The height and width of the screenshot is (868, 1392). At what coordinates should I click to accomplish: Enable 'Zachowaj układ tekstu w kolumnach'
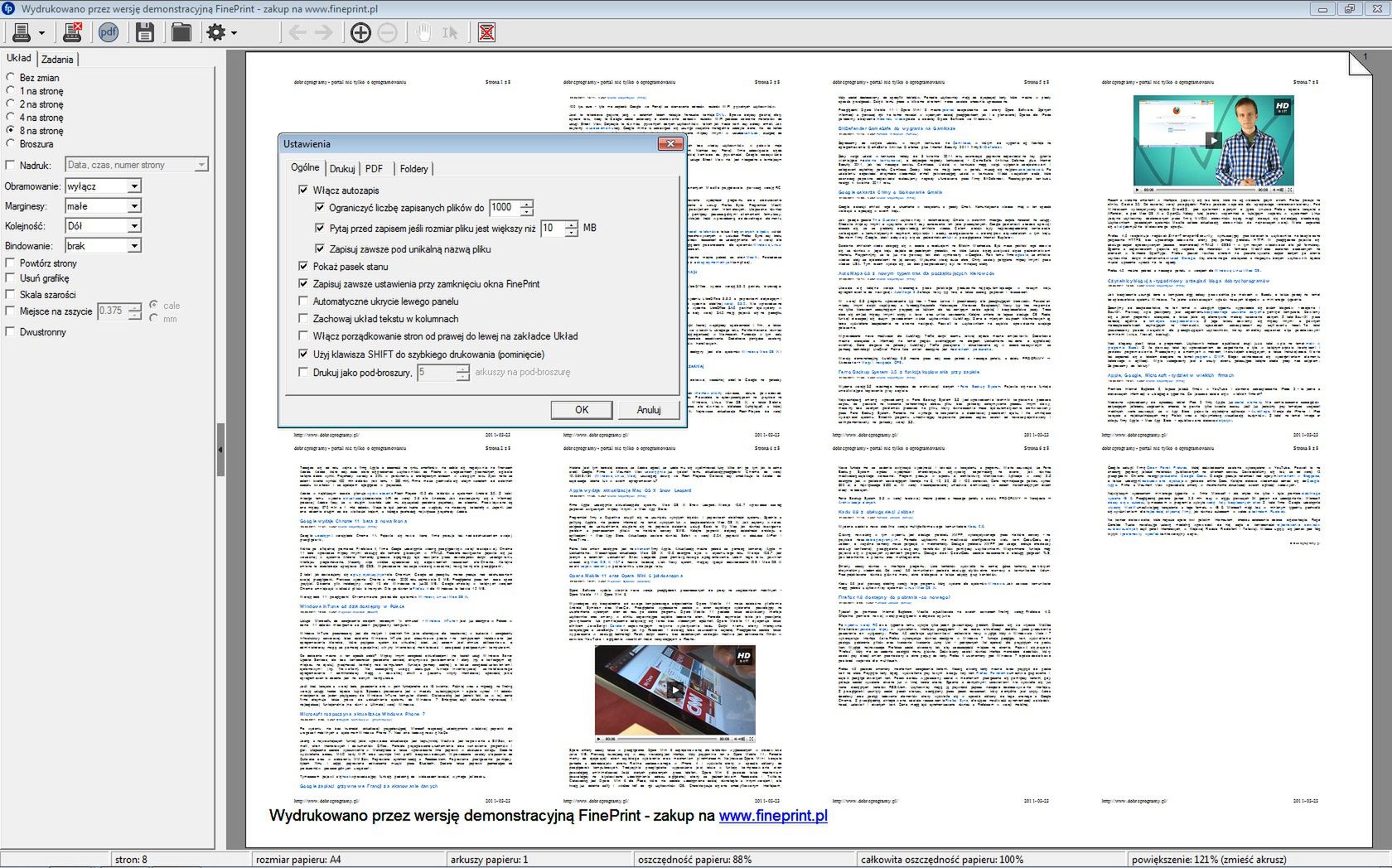303,319
